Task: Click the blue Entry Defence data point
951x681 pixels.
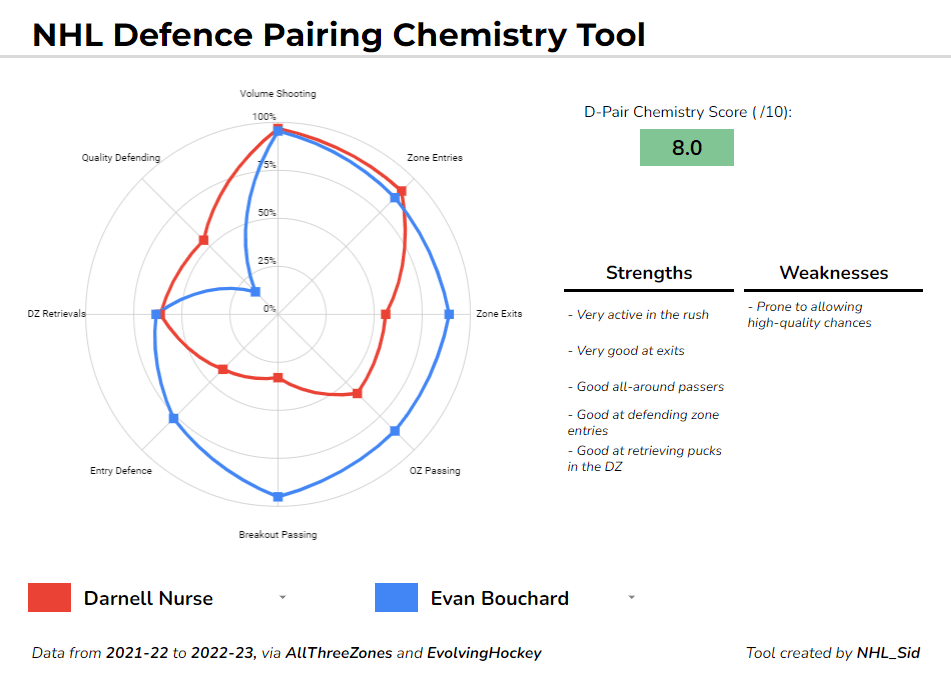Action: [x=174, y=418]
